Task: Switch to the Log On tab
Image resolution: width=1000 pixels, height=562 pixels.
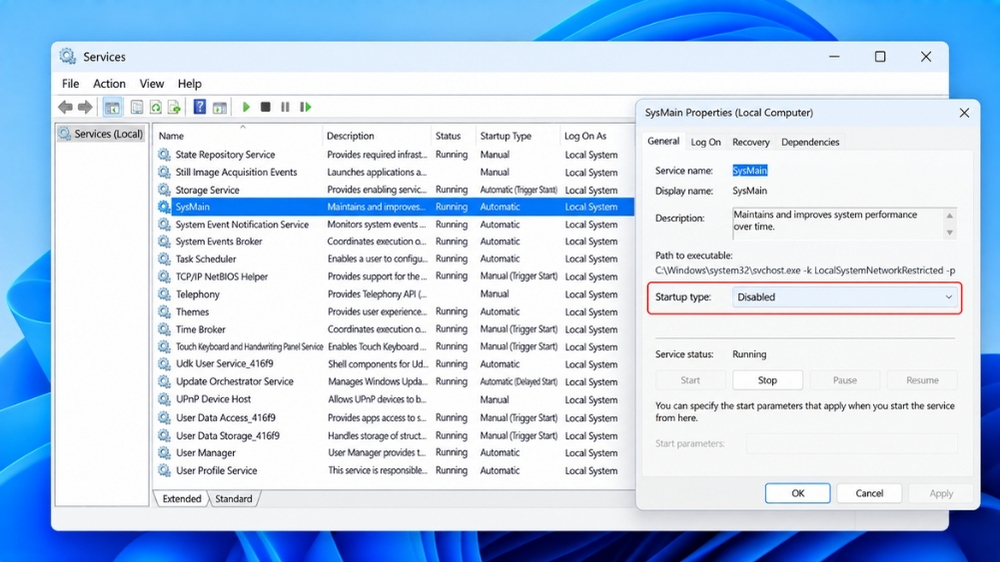Action: (x=706, y=142)
